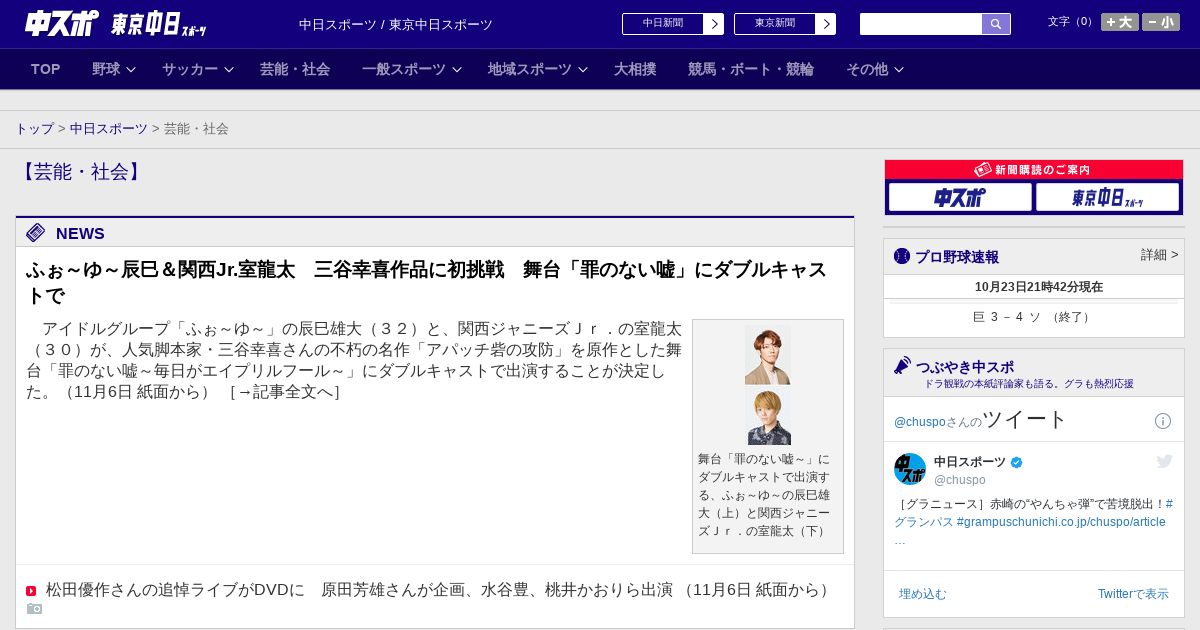Open 中日スポーツ Twitter account name
1200x630 pixels.
[970, 462]
